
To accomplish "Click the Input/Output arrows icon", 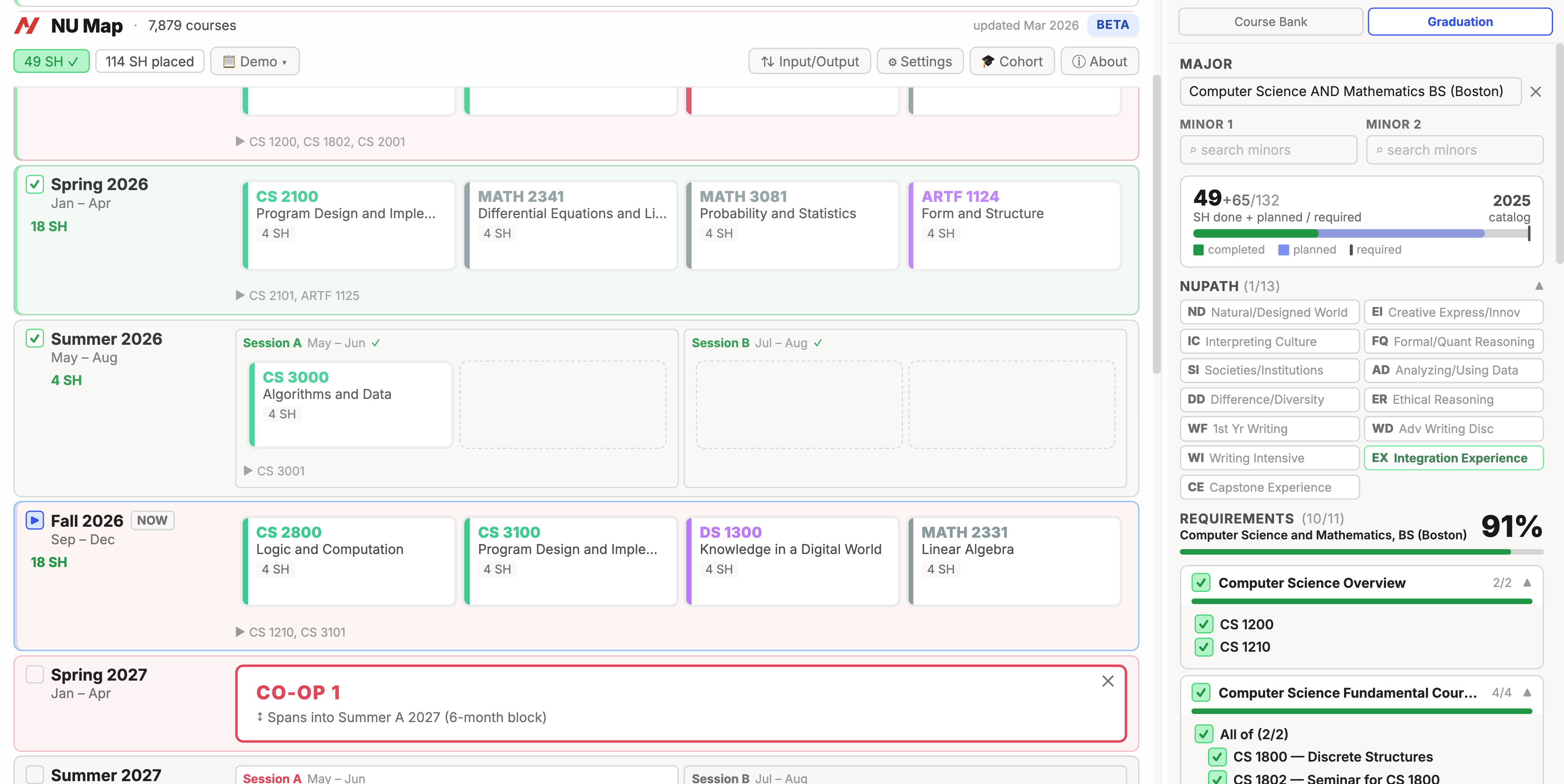I will 767,62.
